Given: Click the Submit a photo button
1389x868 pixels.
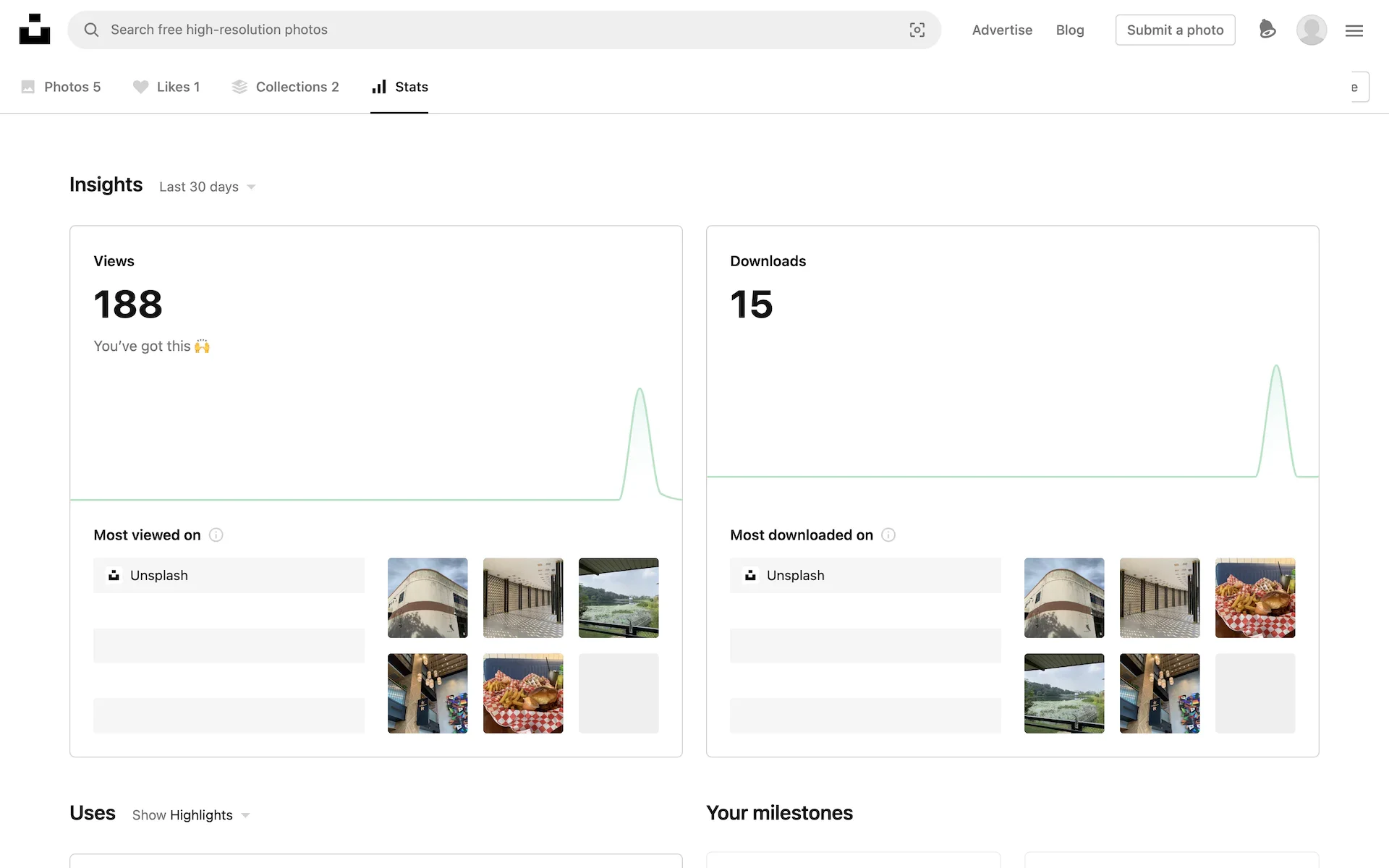Looking at the screenshot, I should tap(1175, 30).
